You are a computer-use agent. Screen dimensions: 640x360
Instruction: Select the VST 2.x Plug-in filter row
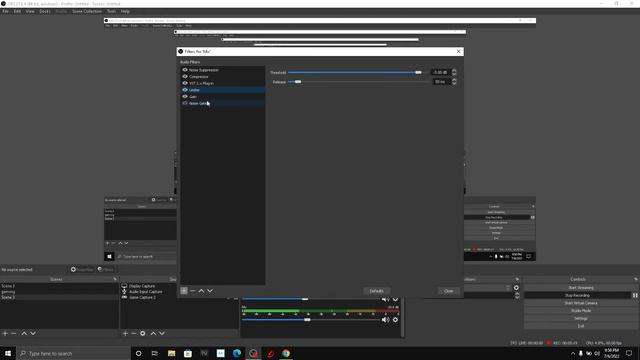[x=223, y=83]
